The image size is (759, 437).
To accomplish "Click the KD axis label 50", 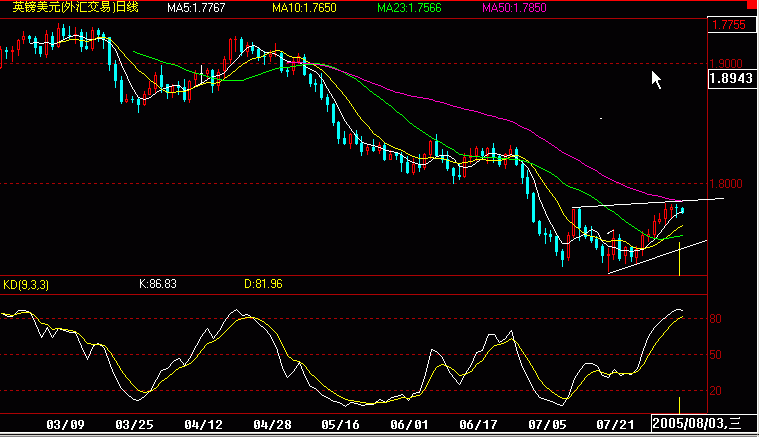I will [715, 355].
